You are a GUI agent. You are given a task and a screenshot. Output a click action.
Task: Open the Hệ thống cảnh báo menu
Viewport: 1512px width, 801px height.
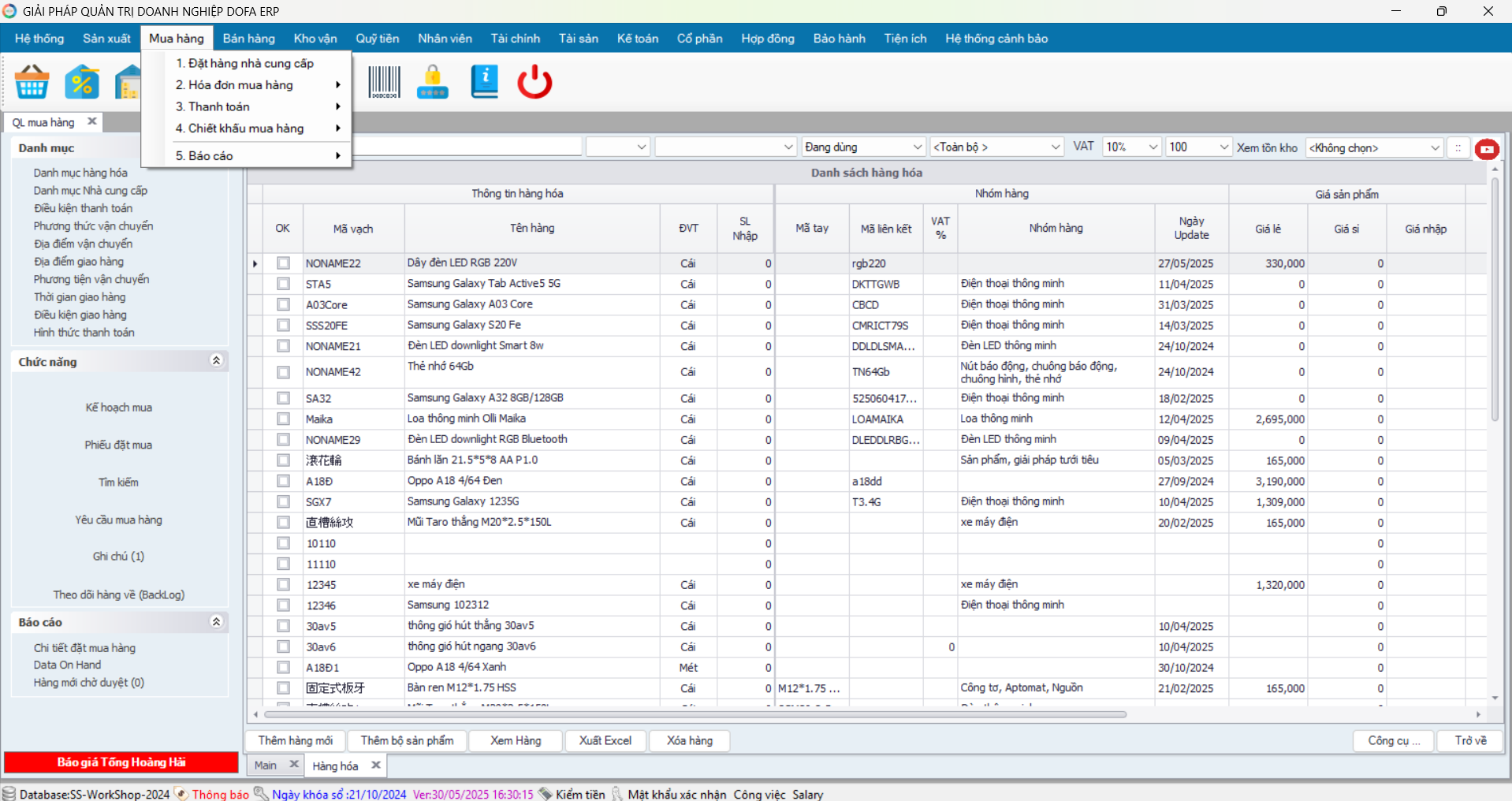pos(996,38)
